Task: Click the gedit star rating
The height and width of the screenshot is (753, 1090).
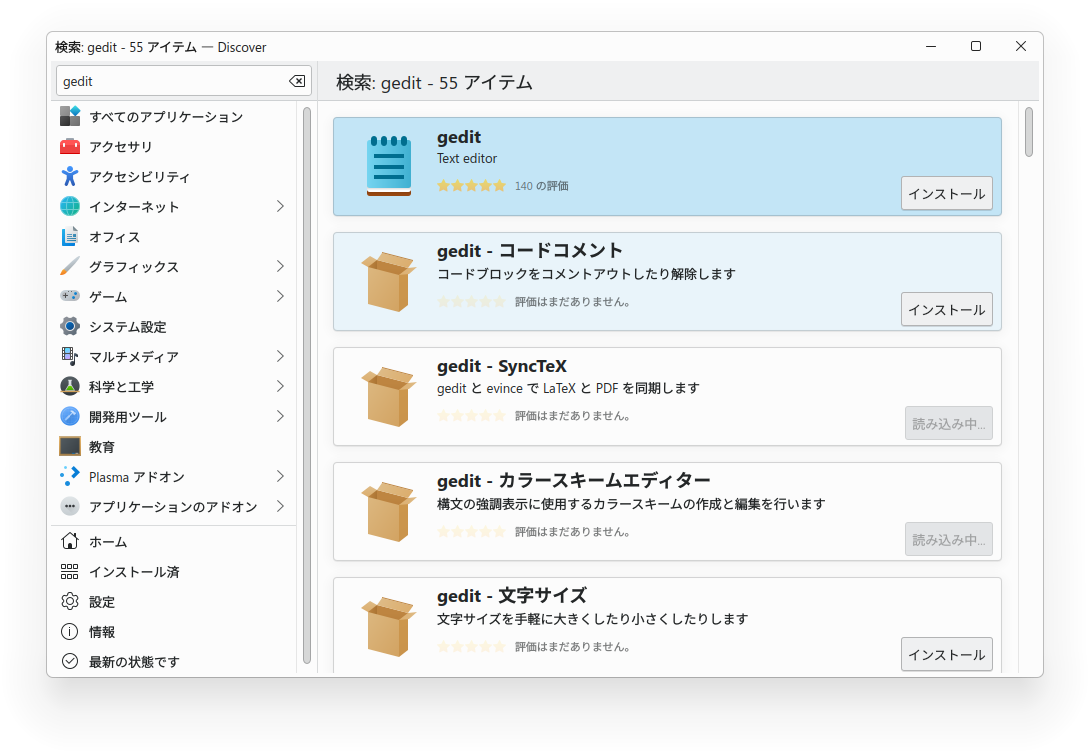Action: point(471,186)
